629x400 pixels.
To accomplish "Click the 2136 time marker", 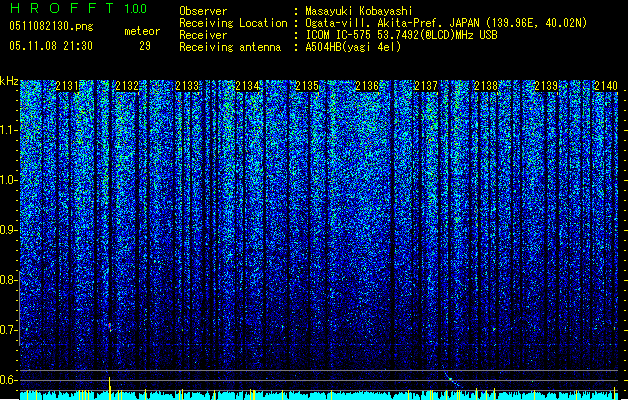I will point(367,86).
